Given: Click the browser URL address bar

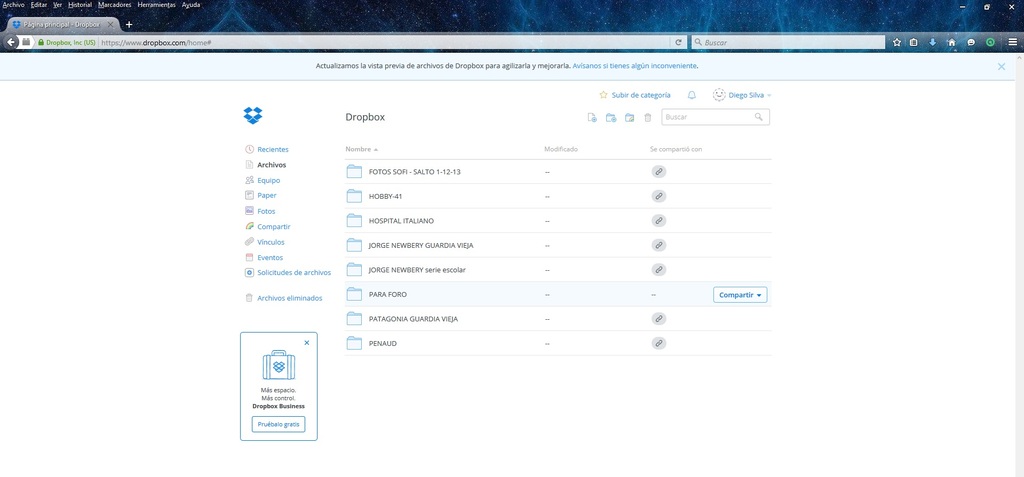Looking at the screenshot, I should [x=385, y=42].
